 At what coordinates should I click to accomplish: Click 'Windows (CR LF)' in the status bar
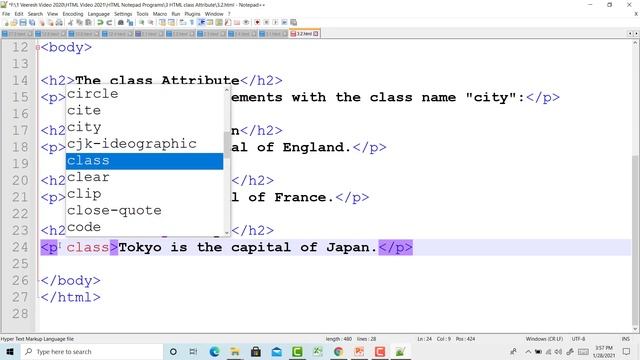point(544,339)
